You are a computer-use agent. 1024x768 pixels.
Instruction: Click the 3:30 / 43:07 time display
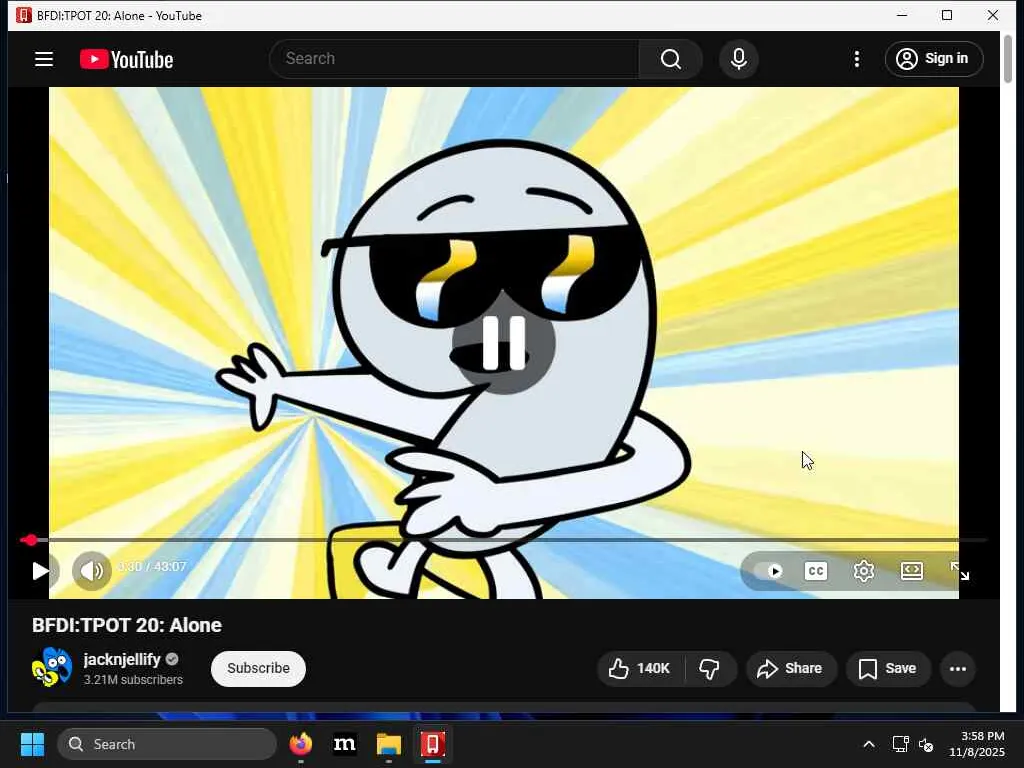152,567
